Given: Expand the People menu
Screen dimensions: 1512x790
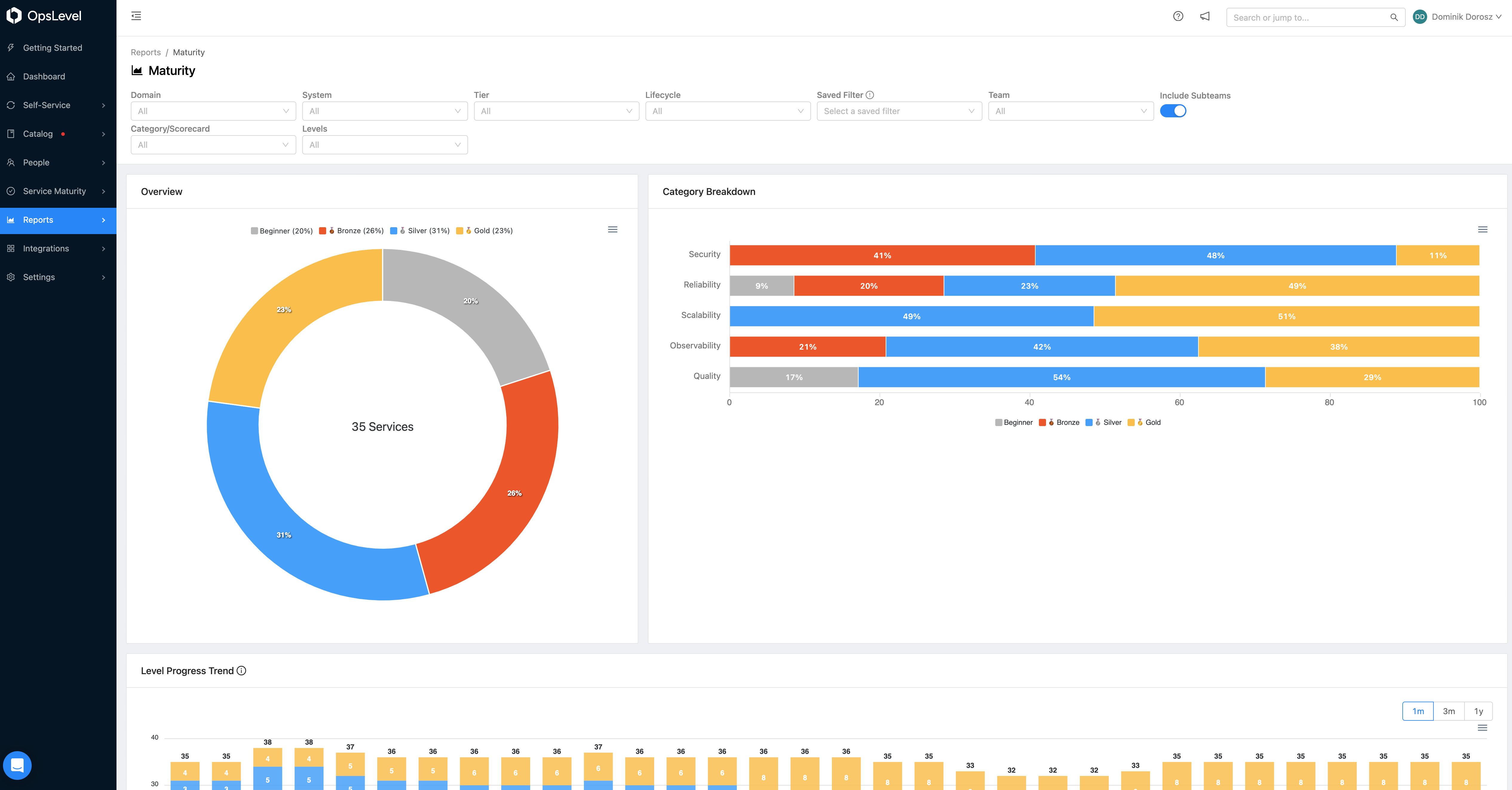Looking at the screenshot, I should [58, 162].
